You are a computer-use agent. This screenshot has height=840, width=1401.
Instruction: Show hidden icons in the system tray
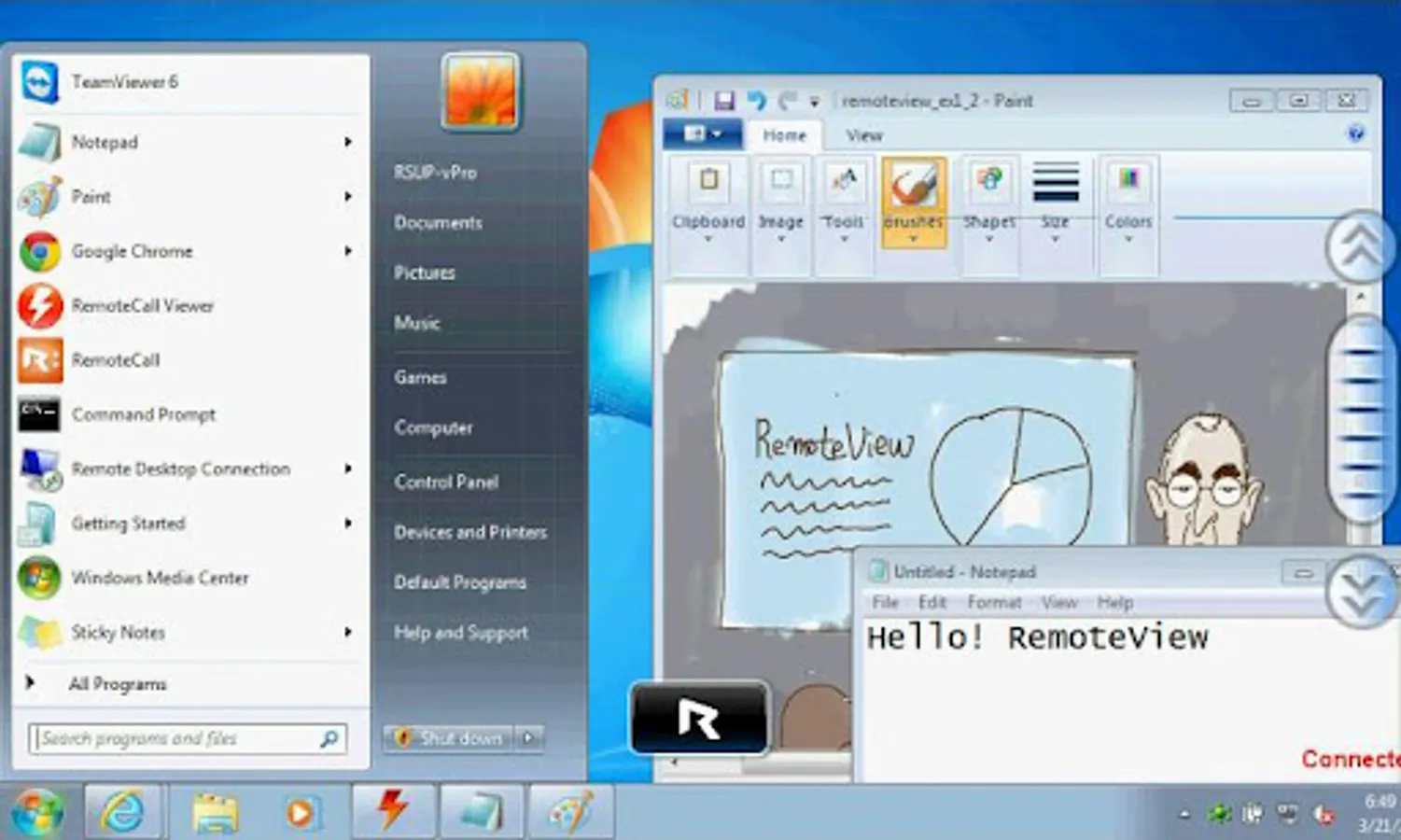point(1184,814)
